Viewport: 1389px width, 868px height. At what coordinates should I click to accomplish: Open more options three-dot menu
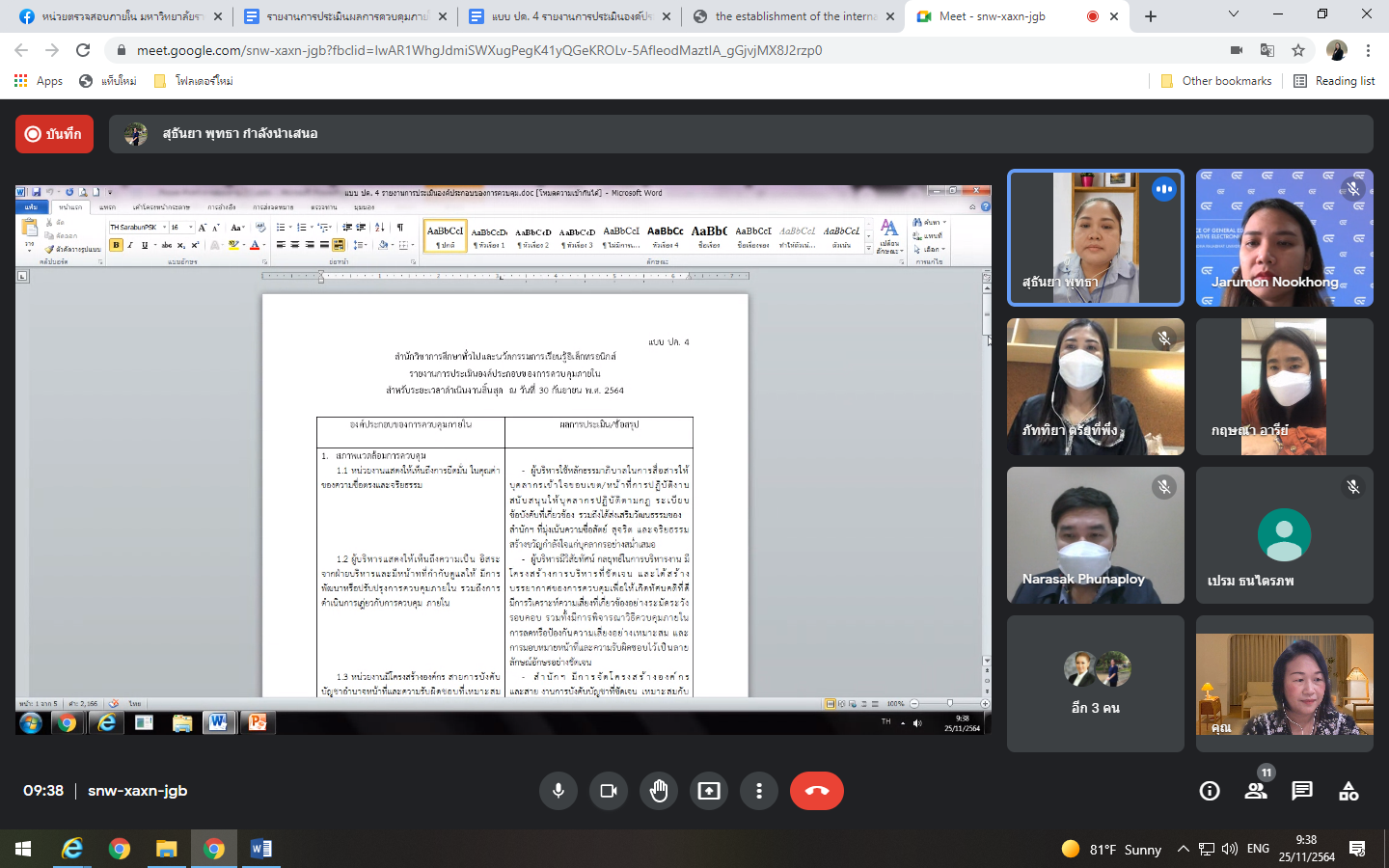759,791
